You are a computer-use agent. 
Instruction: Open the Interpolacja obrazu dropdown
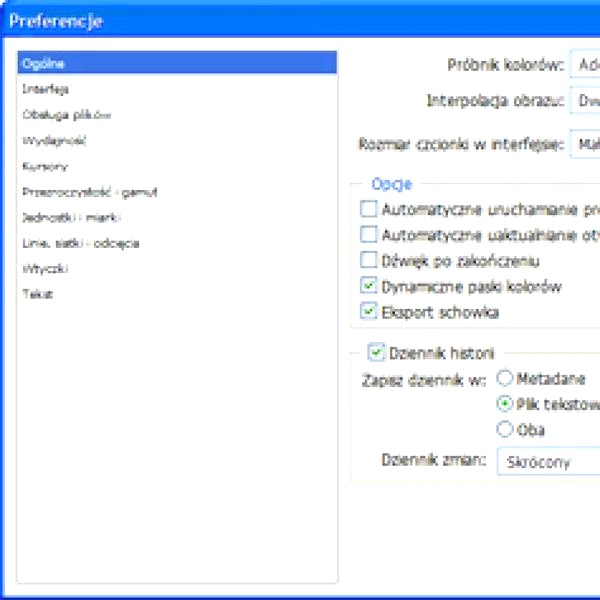(x=585, y=101)
